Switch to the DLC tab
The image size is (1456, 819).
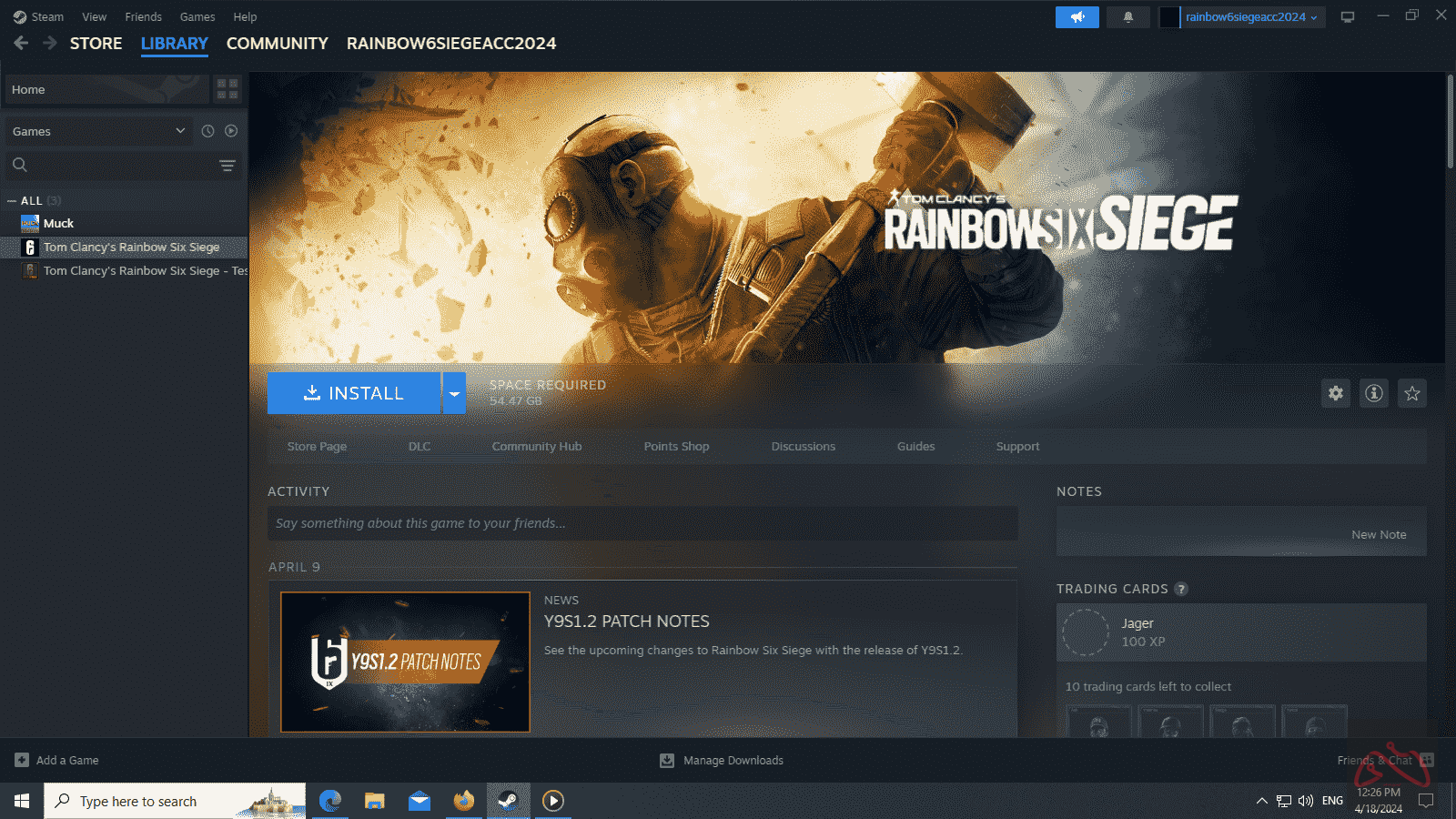[x=419, y=446]
